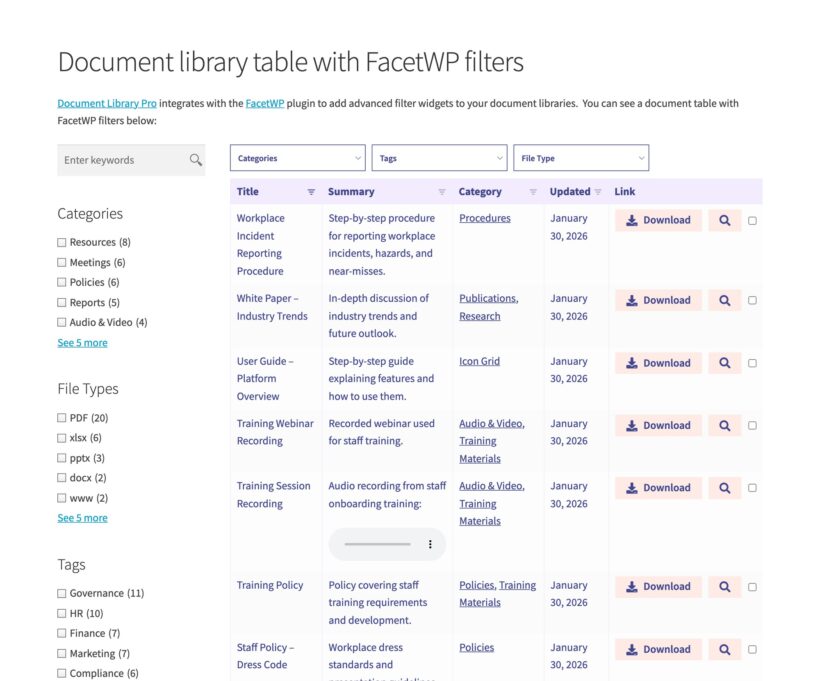This screenshot has width=820, height=681.
Task: Filter by xlsx file type
Action: click(62, 438)
